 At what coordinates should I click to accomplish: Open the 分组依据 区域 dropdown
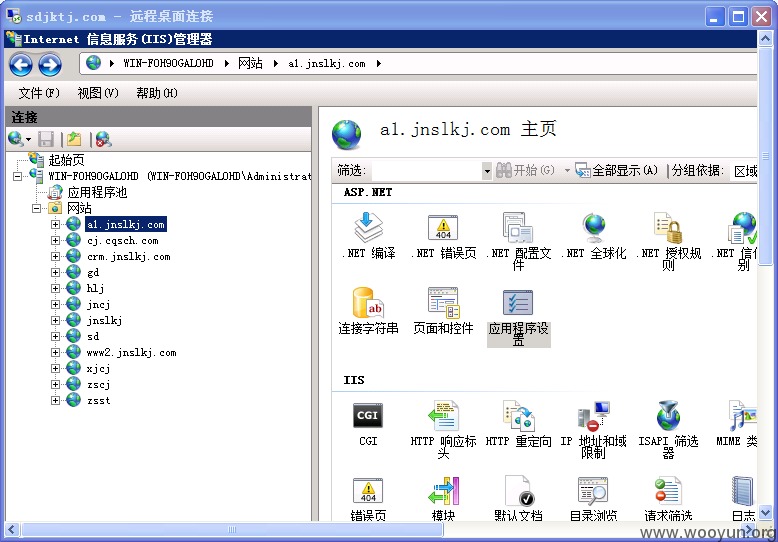click(744, 171)
